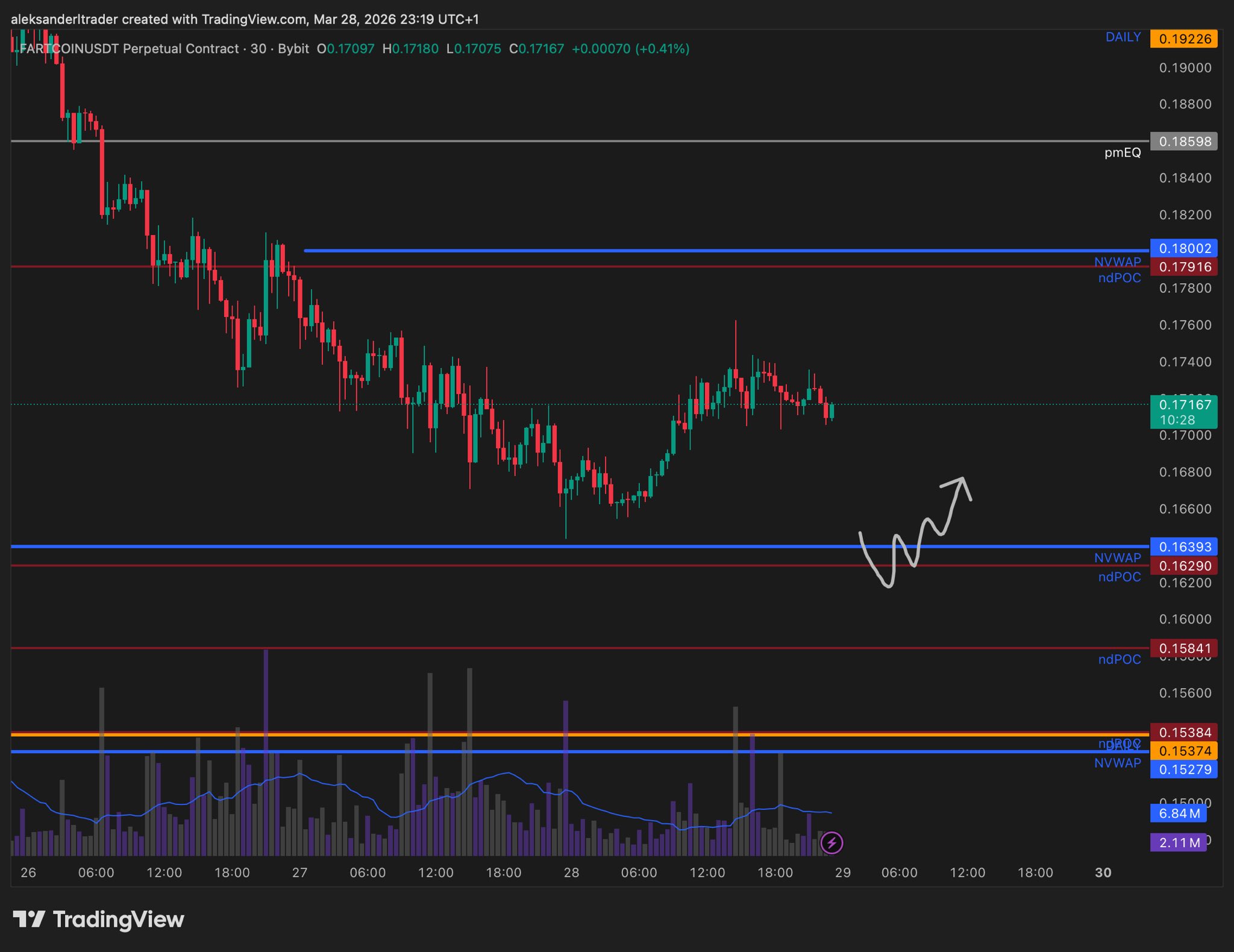Viewport: 1234px width, 952px height.
Task: Click the blue price tag 0.16393
Action: 1183,546
